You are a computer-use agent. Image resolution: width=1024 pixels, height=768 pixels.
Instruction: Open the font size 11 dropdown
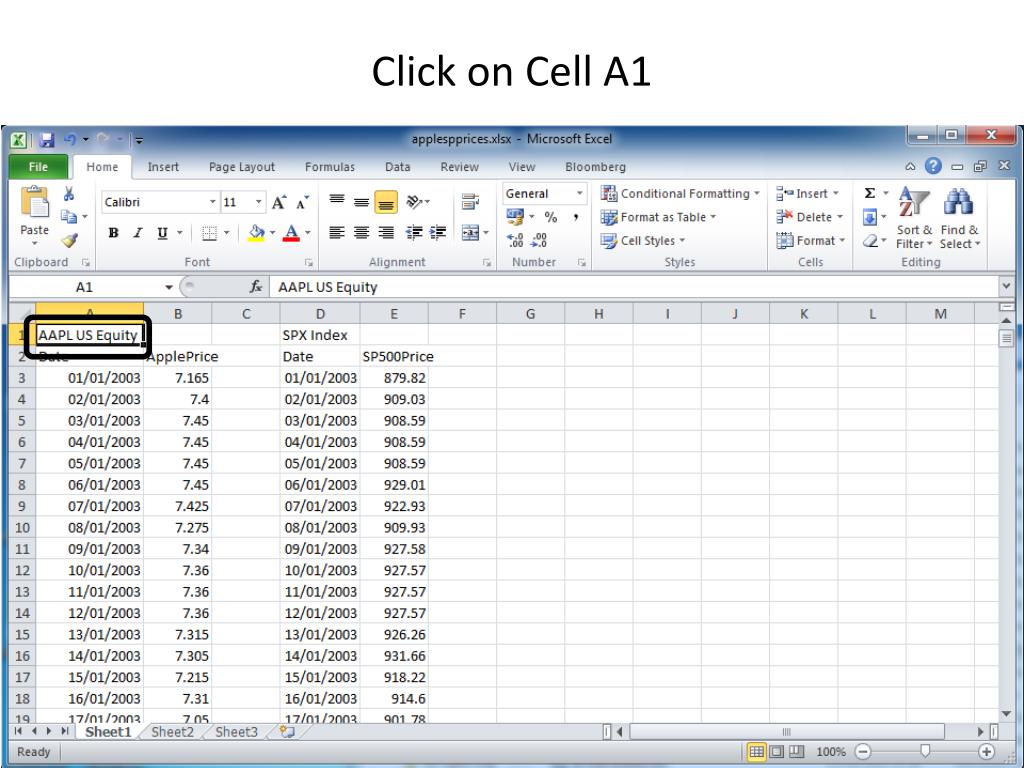click(x=259, y=202)
